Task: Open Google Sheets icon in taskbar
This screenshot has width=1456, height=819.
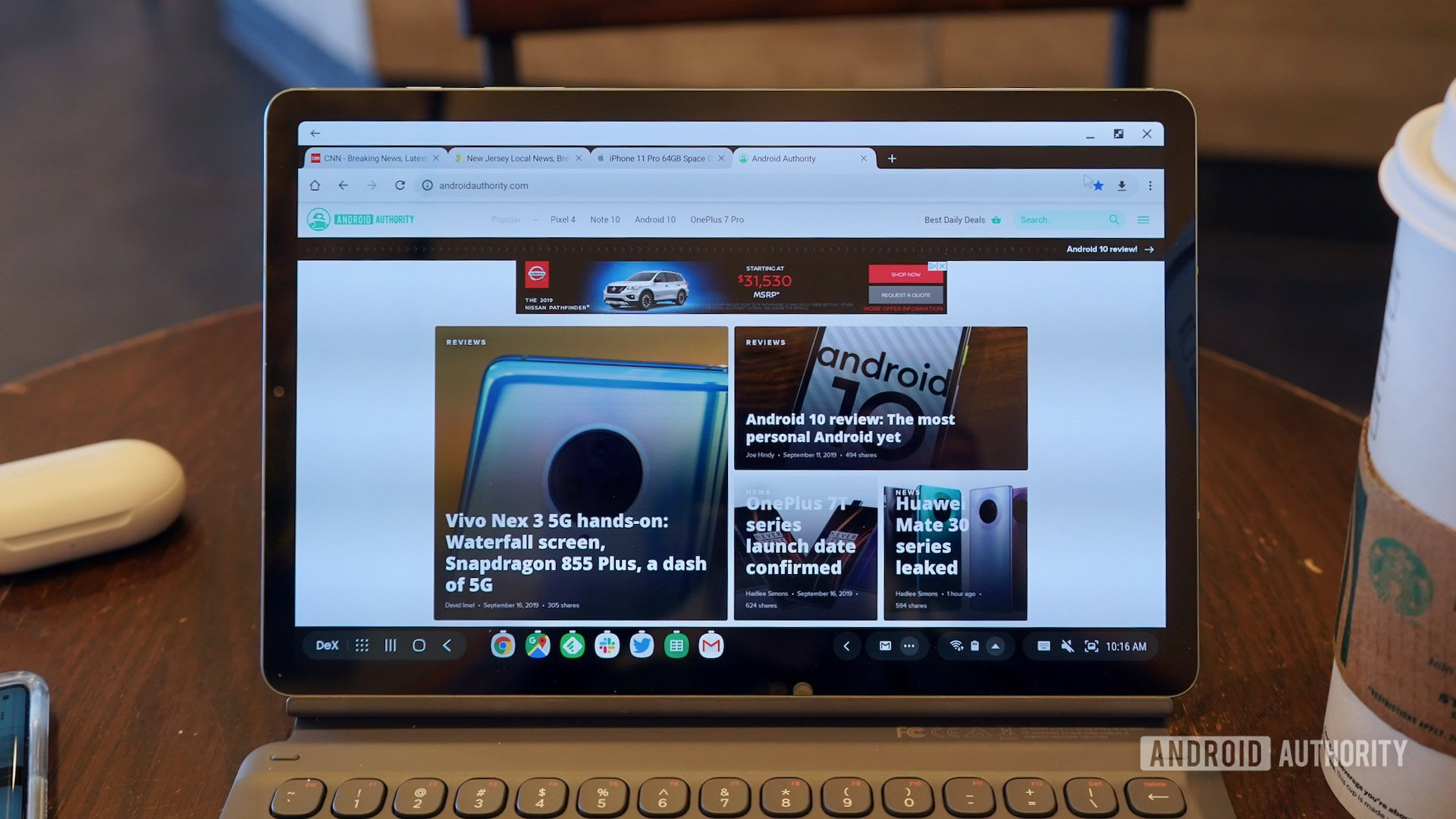Action: 676,646
